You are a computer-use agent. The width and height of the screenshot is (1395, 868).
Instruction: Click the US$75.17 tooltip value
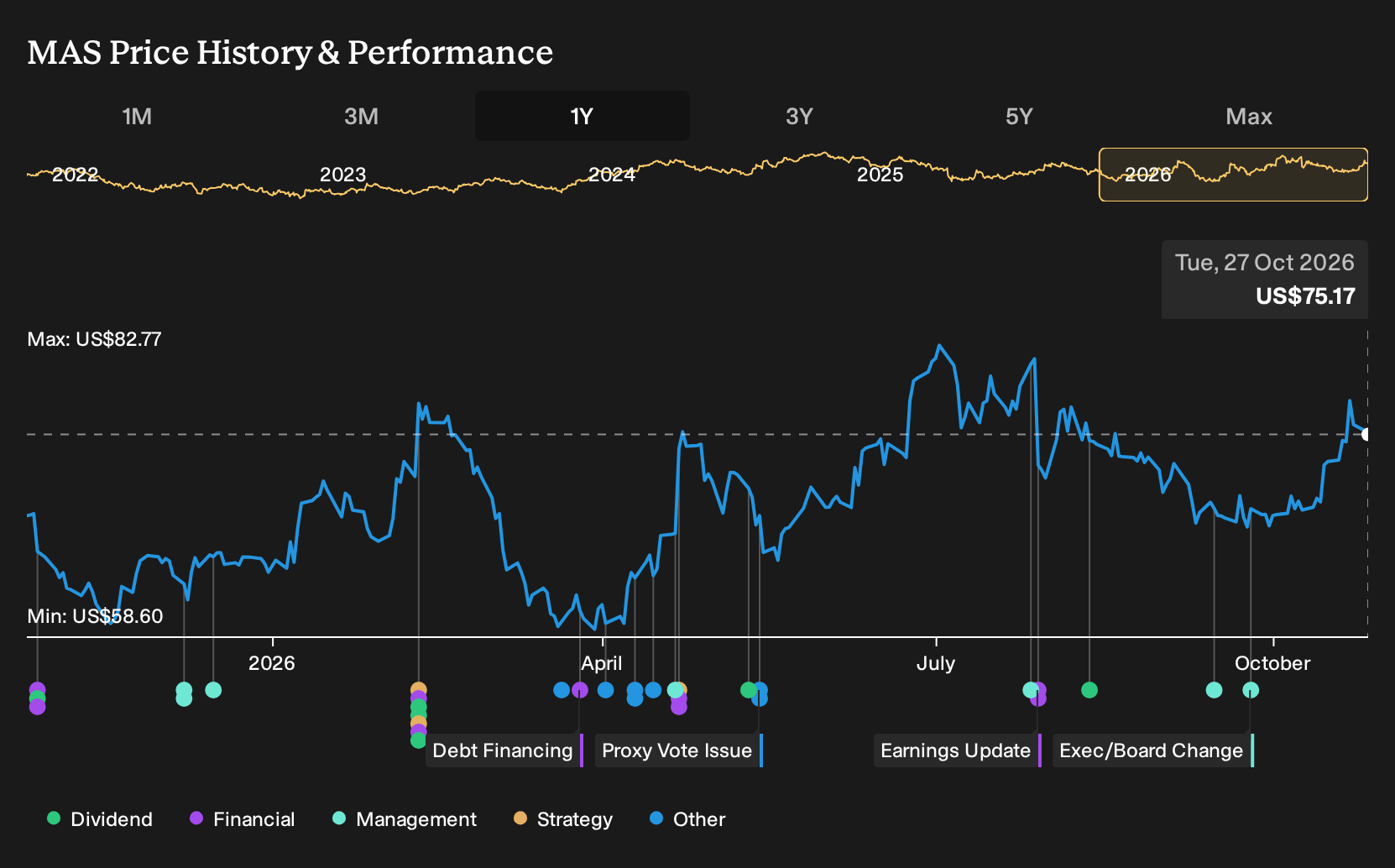tap(1305, 296)
